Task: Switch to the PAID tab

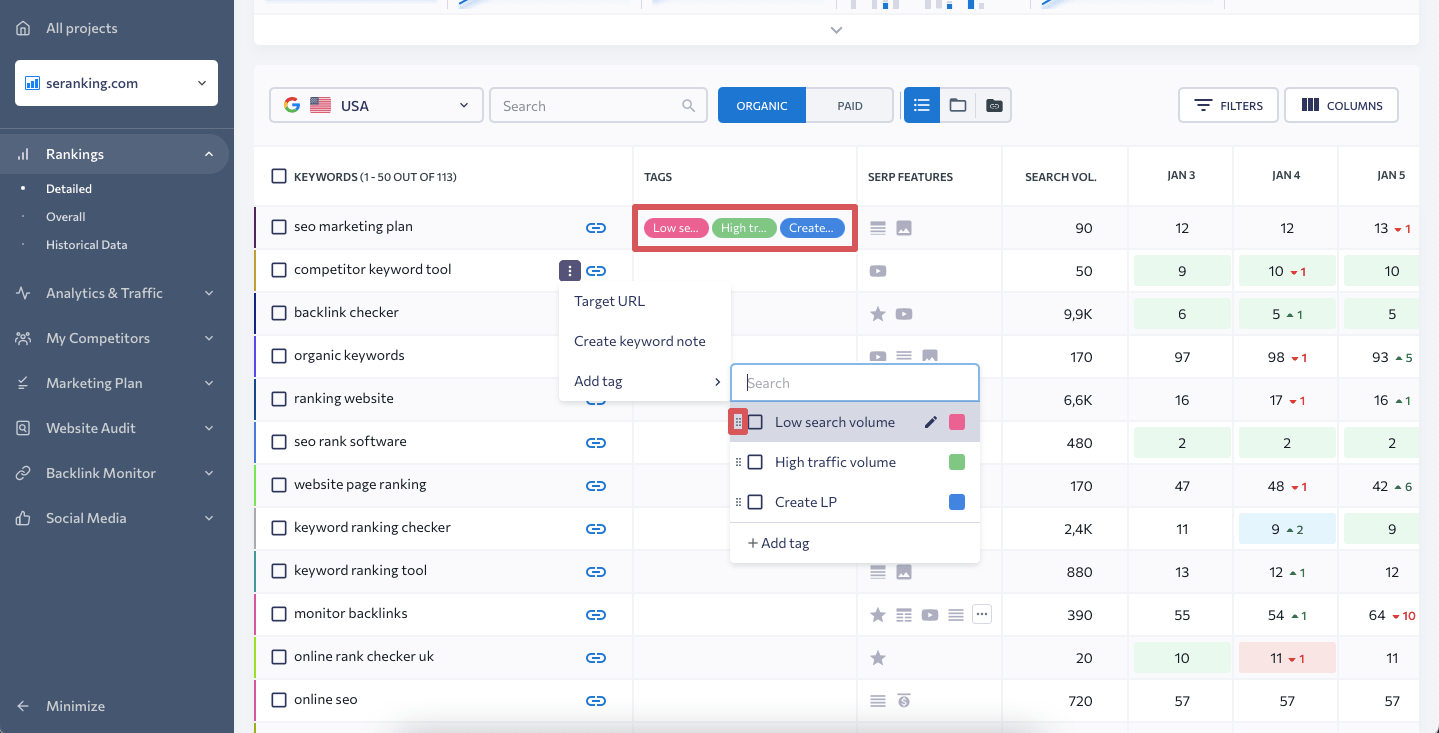Action: pyautogui.click(x=850, y=105)
